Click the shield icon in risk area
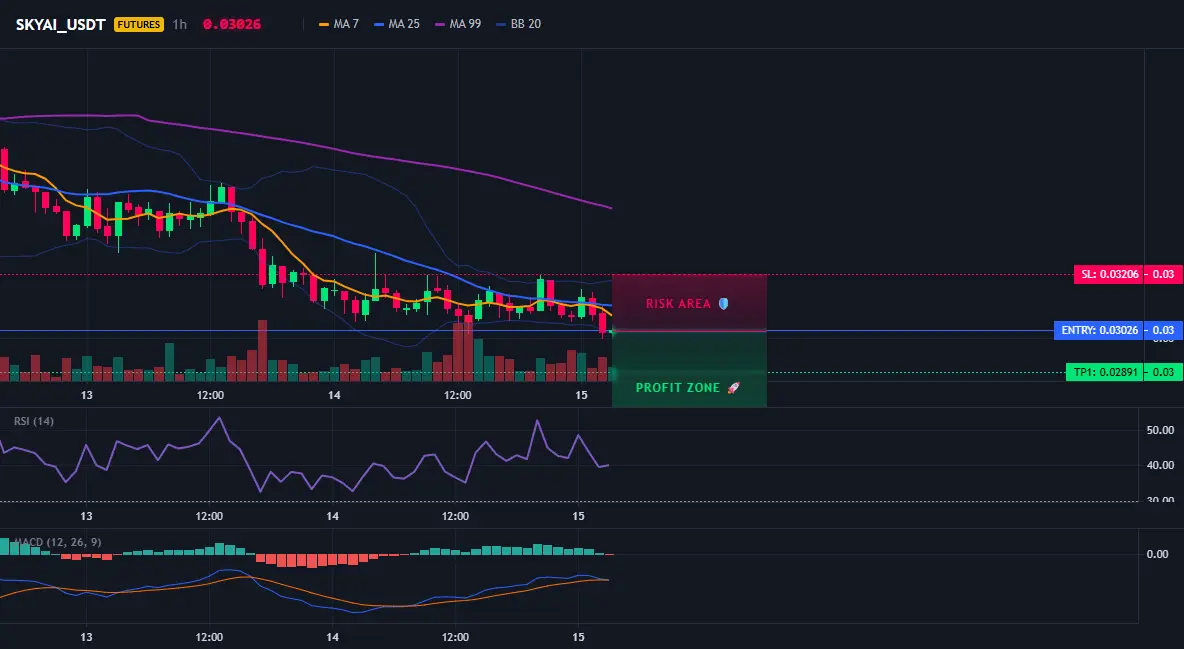 (723, 304)
